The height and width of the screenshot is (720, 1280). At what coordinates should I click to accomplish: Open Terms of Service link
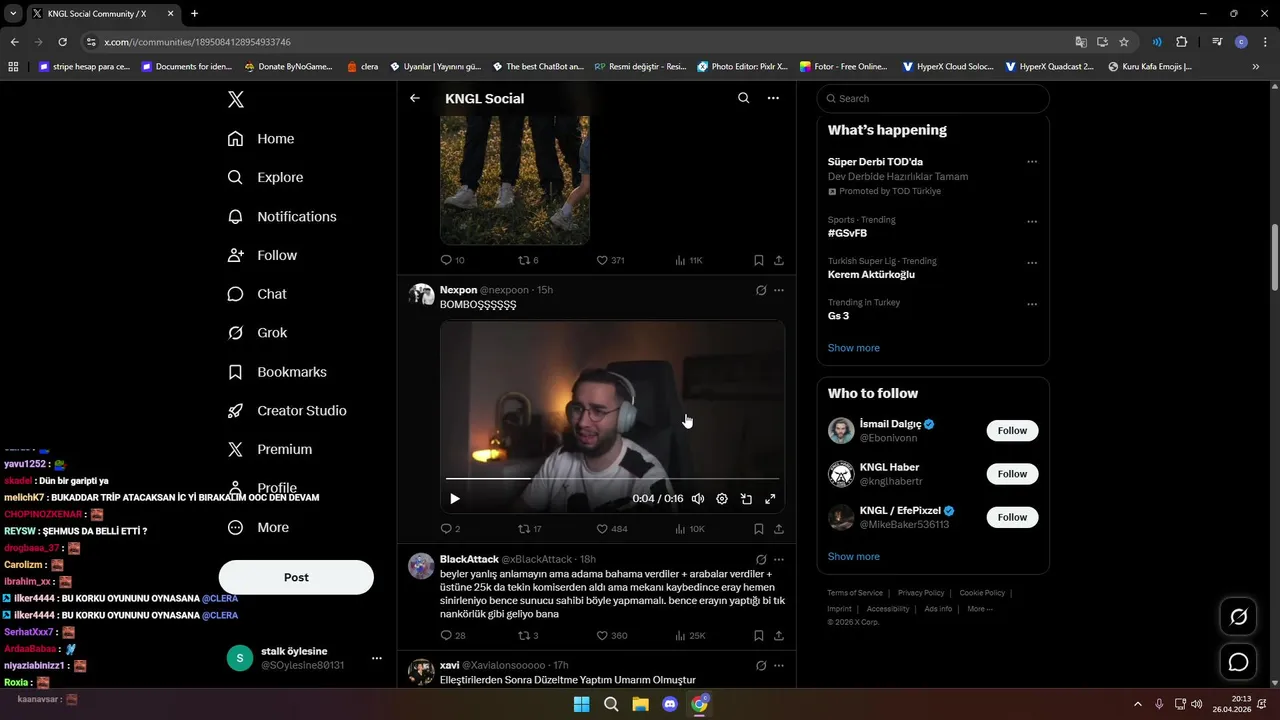[x=855, y=593]
